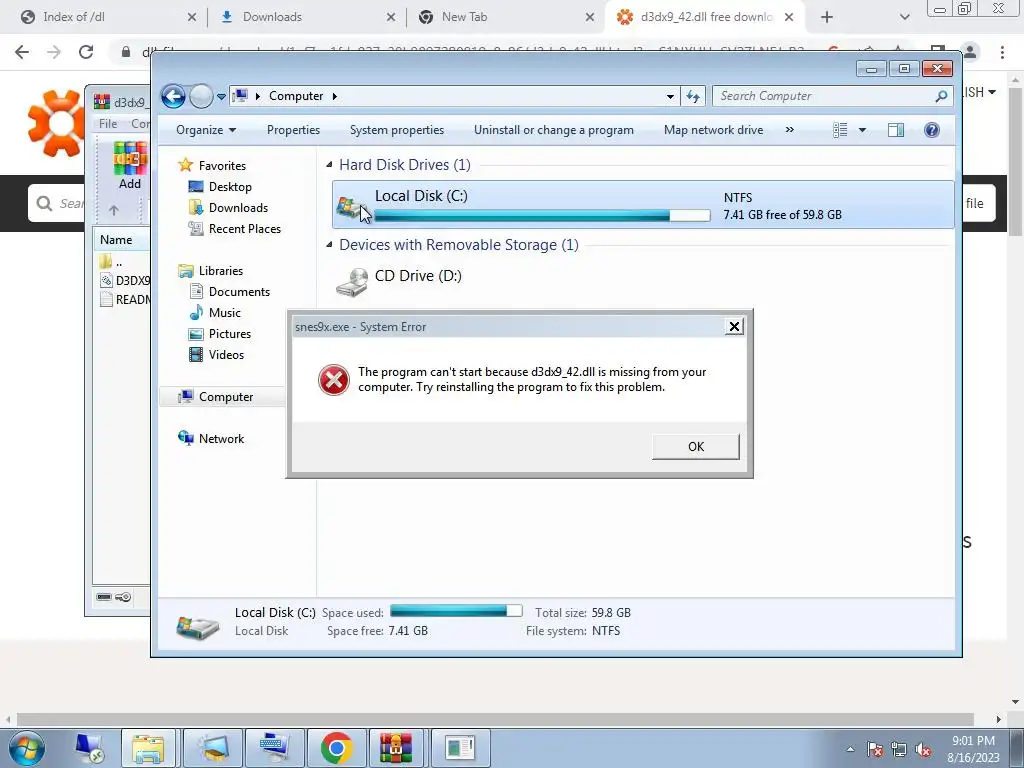Collapse the Hard Disk Drives group
Image resolution: width=1024 pixels, height=768 pixels.
(x=329, y=165)
